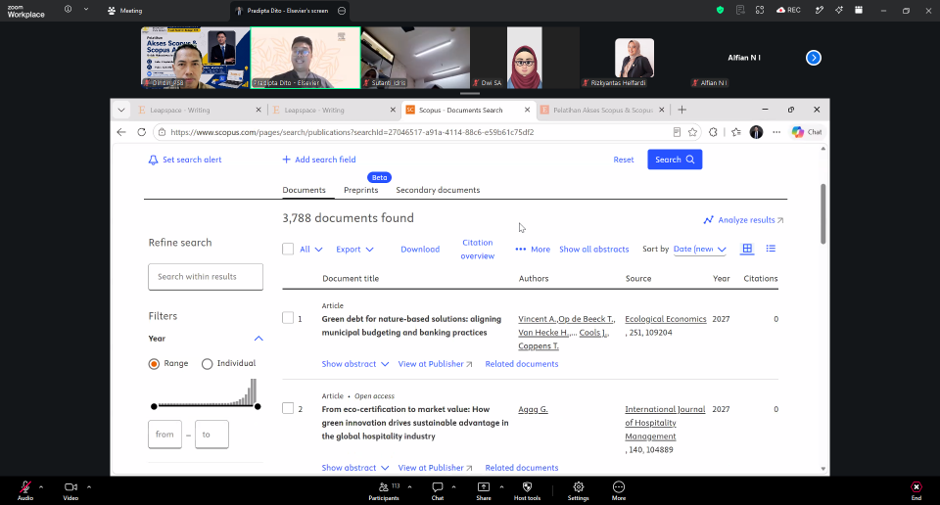The width and height of the screenshot is (940, 505).
Task: Switch results to list view icon
Action: (x=771, y=248)
